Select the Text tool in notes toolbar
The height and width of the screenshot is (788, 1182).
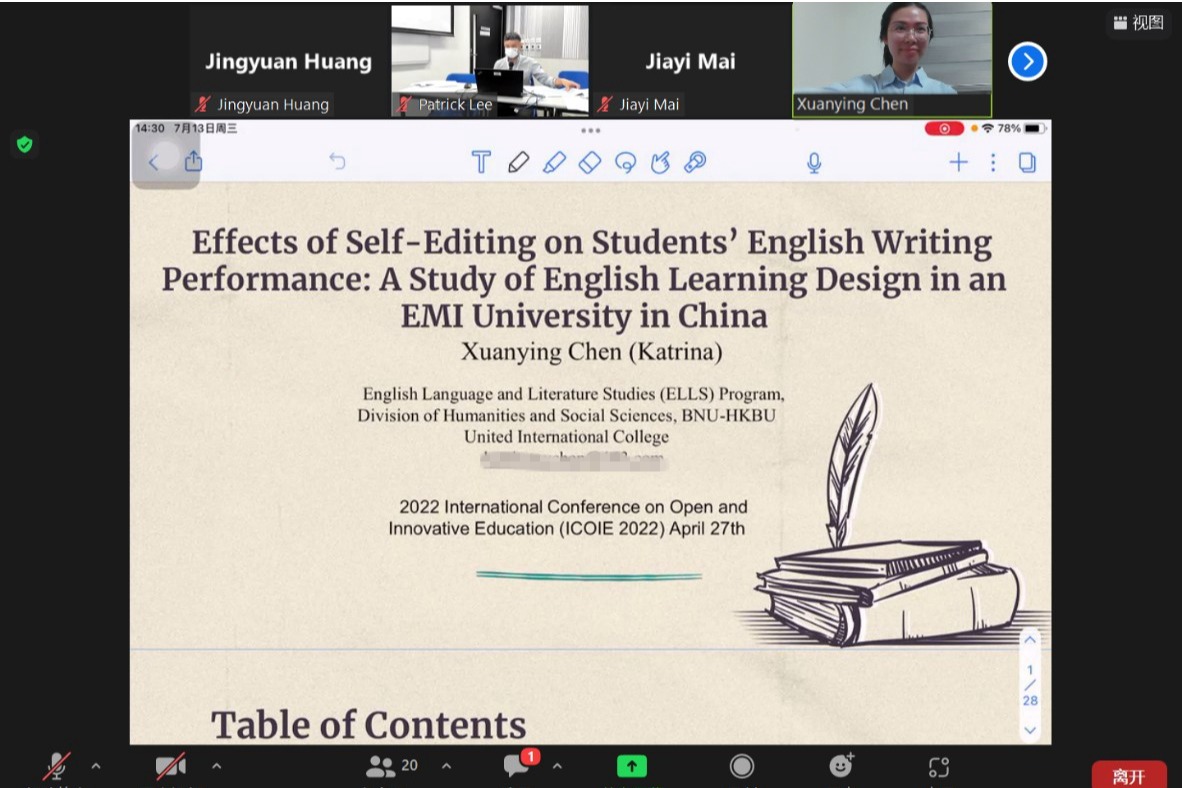[481, 162]
